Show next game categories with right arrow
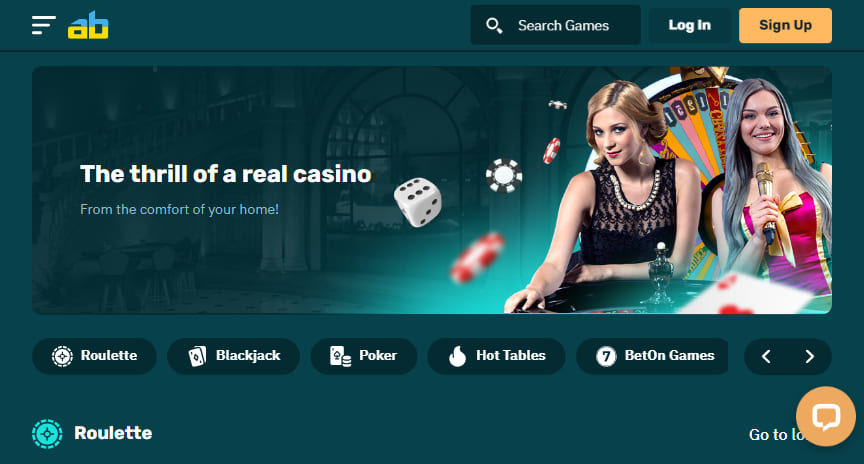Viewport: 864px width, 464px height. tap(809, 357)
